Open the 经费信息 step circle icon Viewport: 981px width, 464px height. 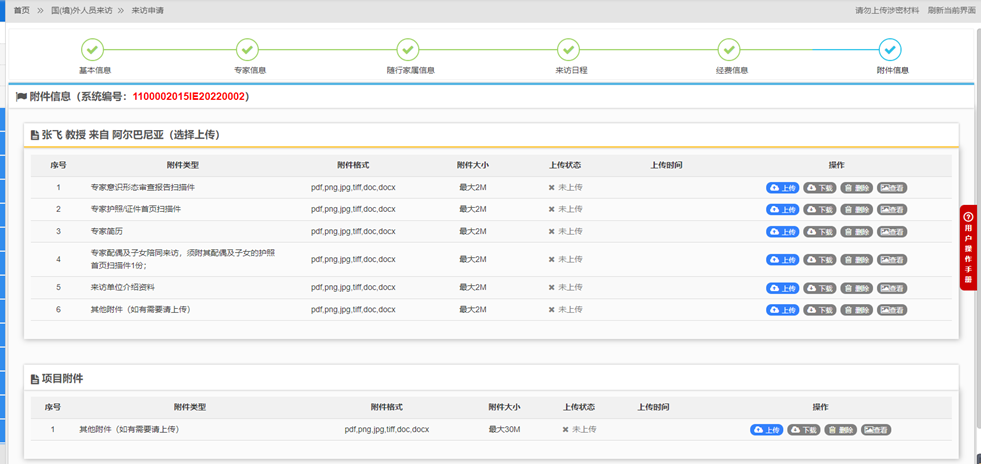[729, 49]
